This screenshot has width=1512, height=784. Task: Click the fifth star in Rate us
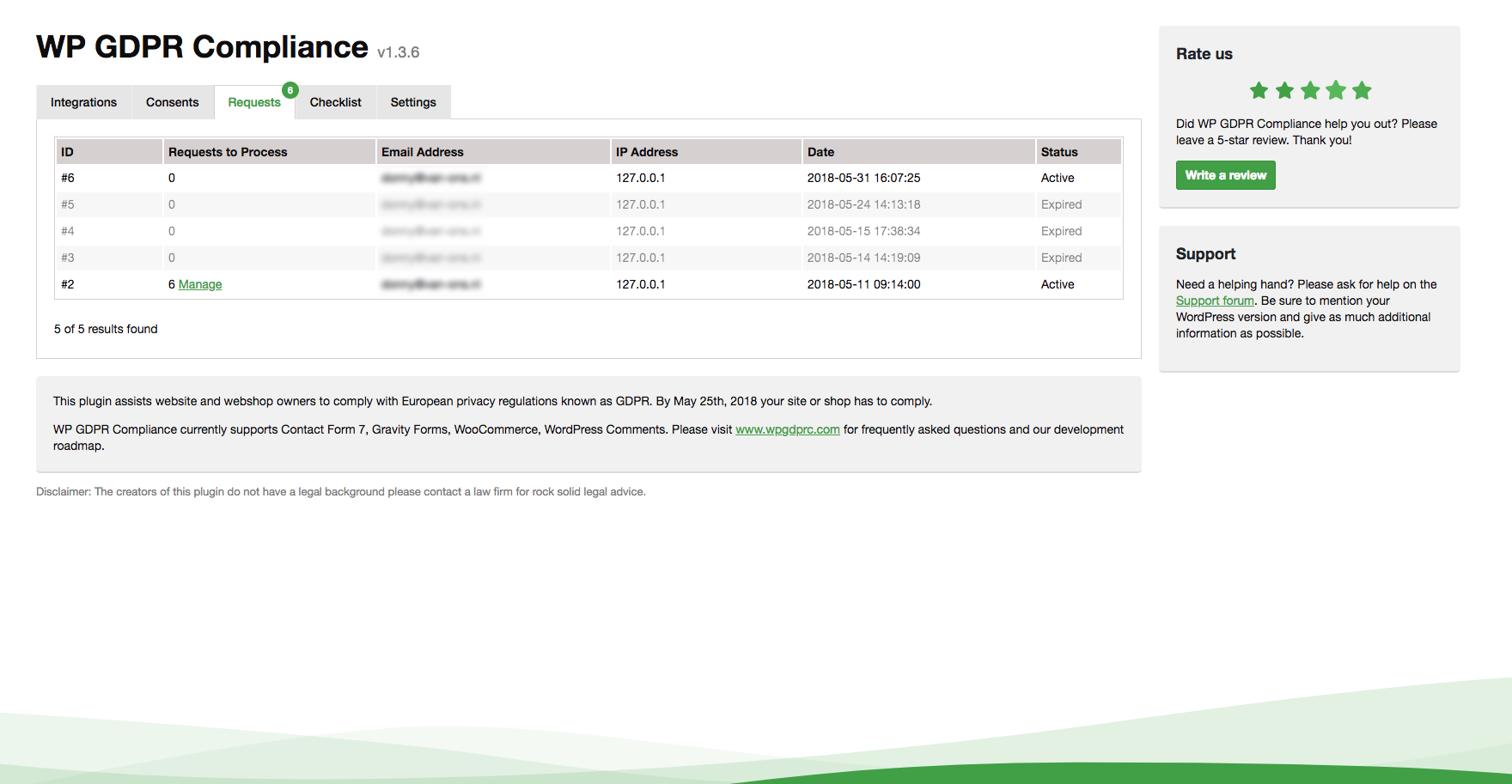click(x=1362, y=90)
